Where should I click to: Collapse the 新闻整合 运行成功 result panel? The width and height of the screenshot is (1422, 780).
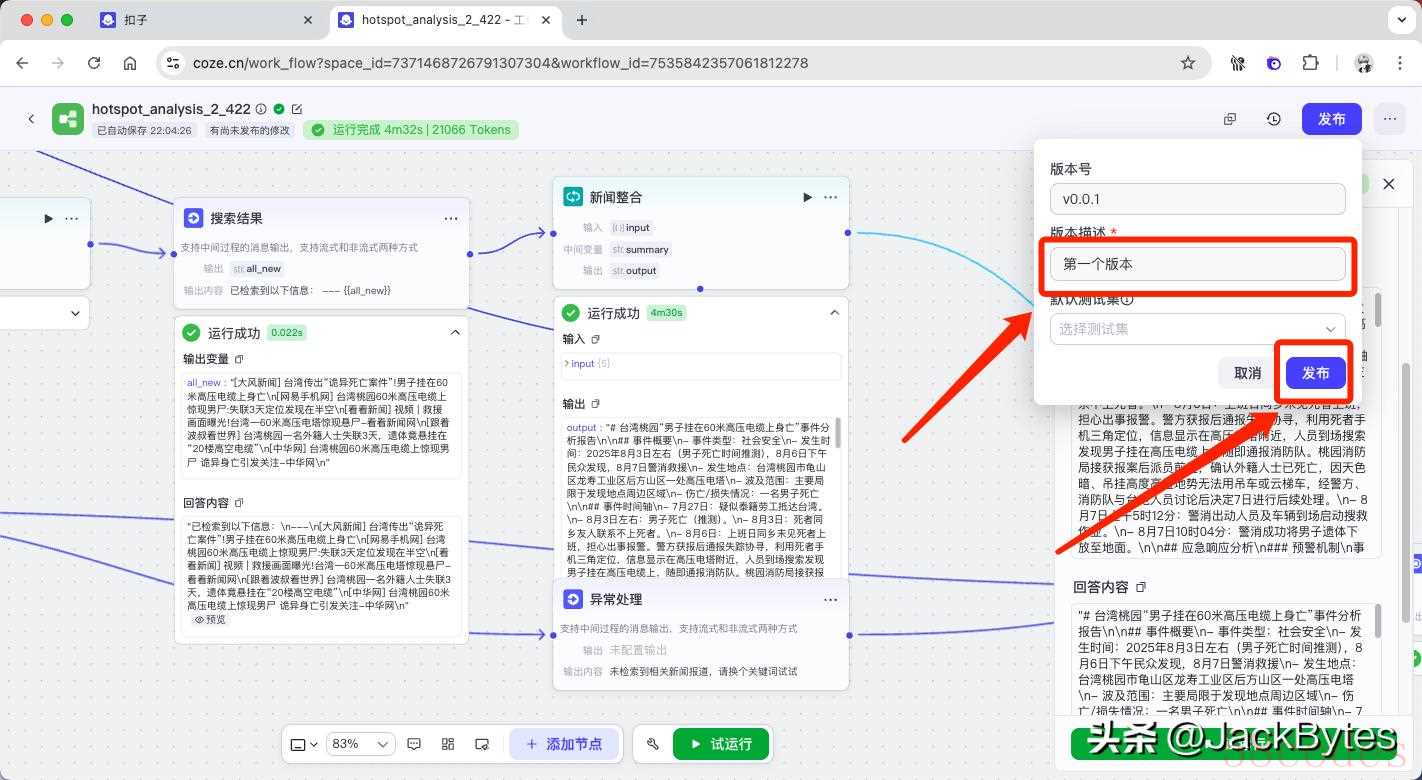pyautogui.click(x=834, y=313)
